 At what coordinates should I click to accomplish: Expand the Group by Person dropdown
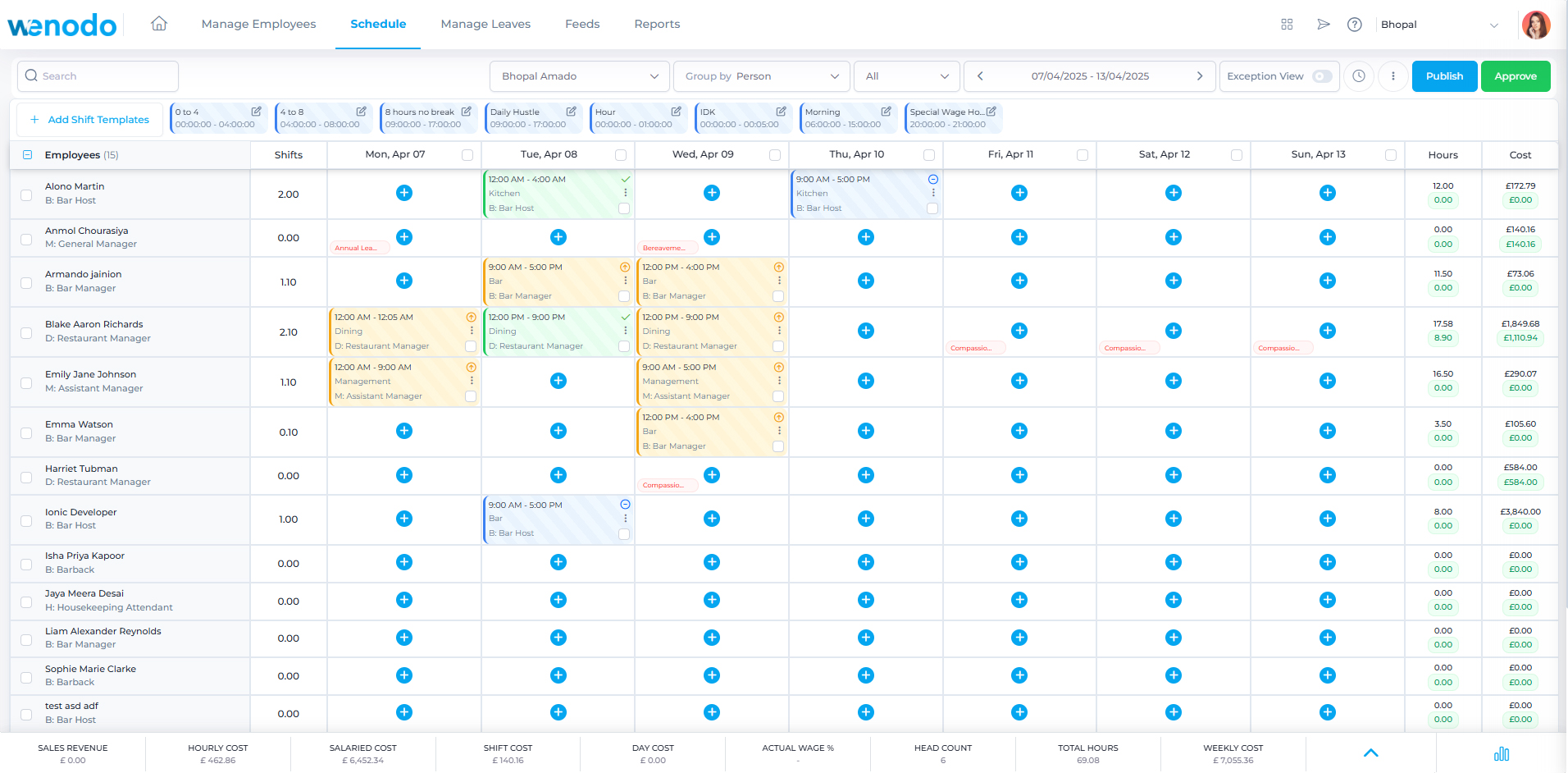coord(761,76)
